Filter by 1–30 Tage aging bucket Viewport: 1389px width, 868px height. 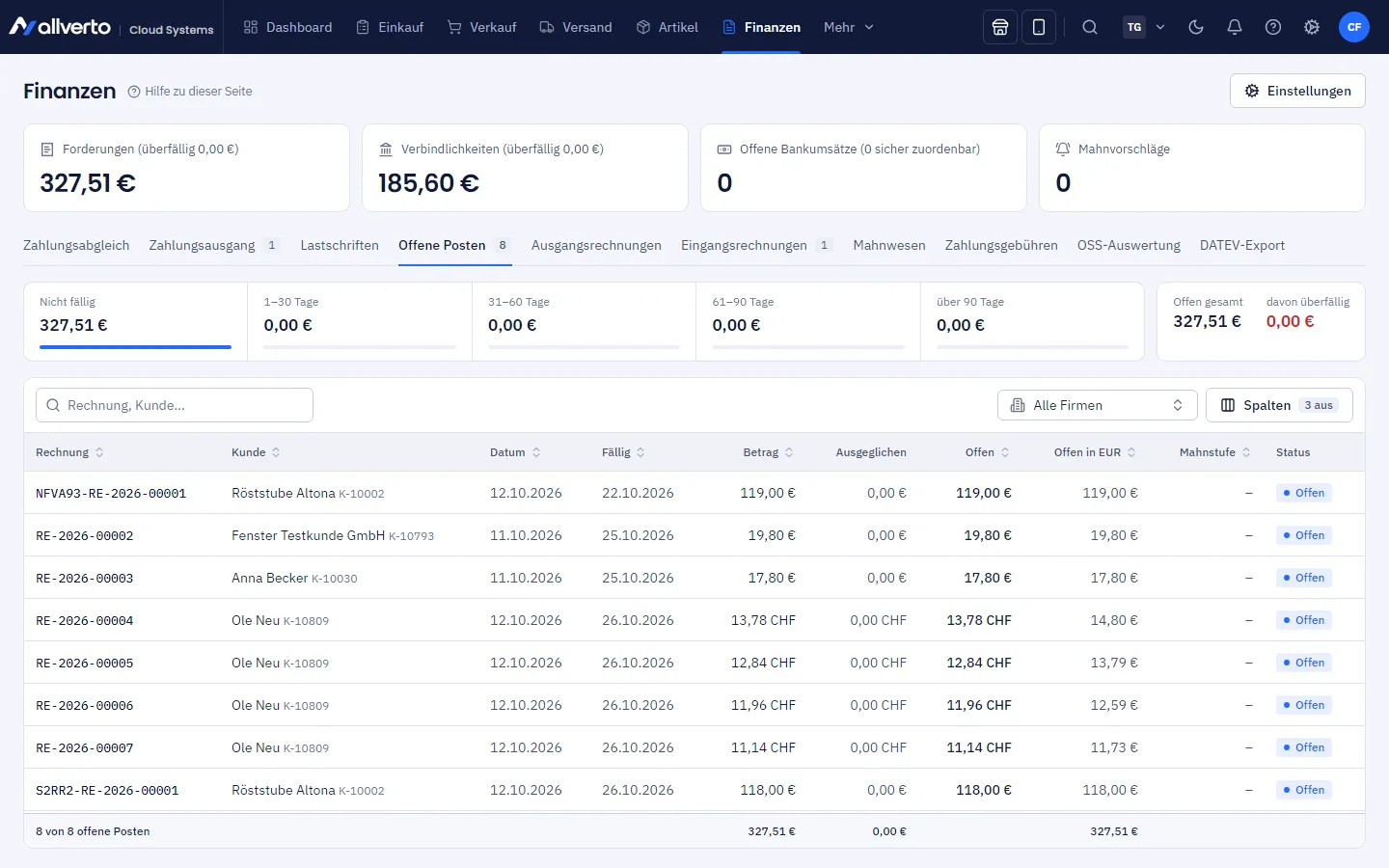(x=360, y=321)
